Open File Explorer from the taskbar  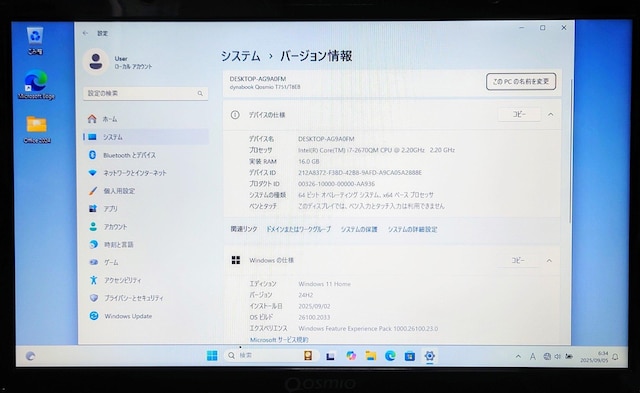click(371, 356)
